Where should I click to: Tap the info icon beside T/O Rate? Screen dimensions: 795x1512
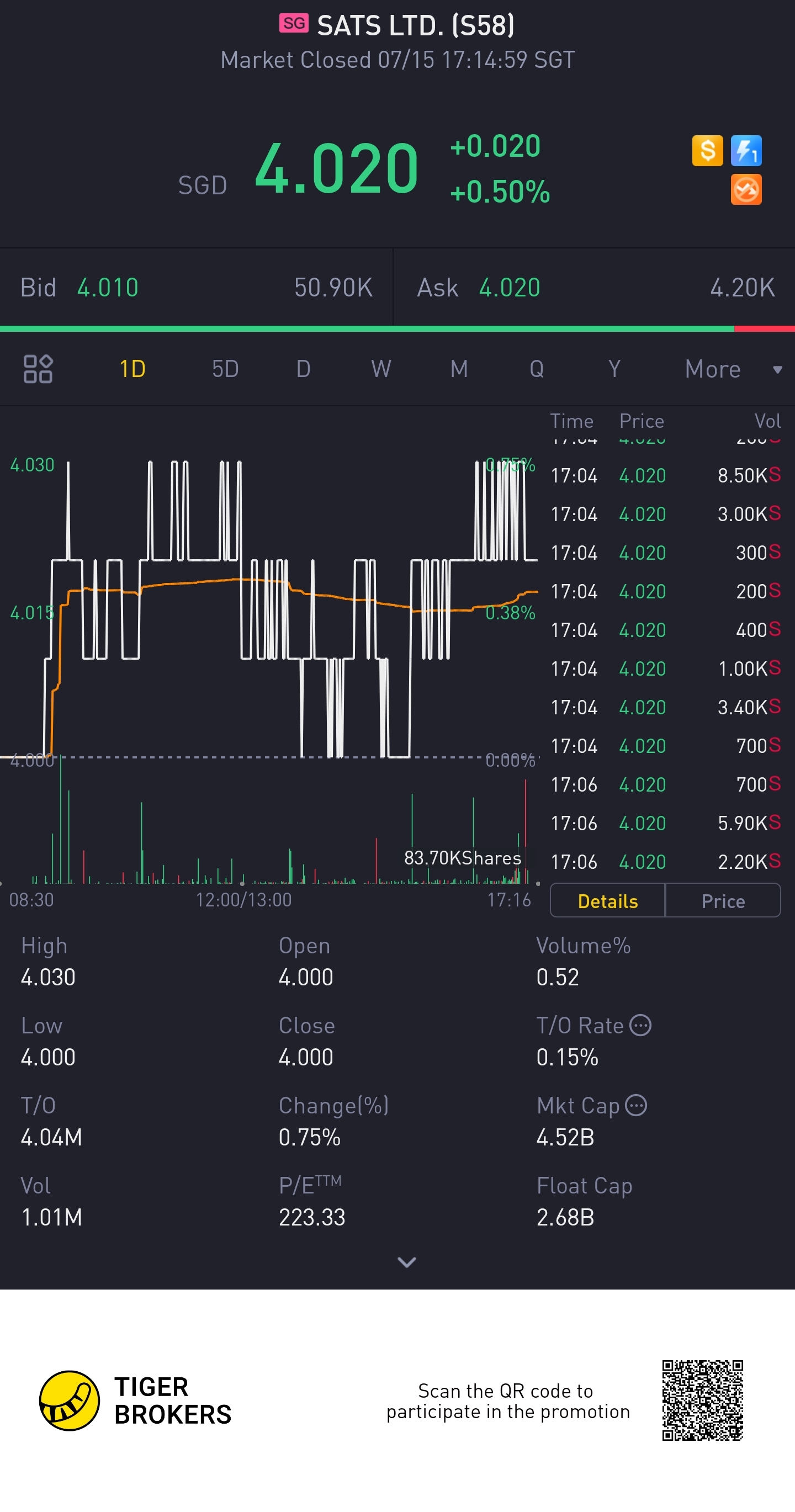[640, 1026]
